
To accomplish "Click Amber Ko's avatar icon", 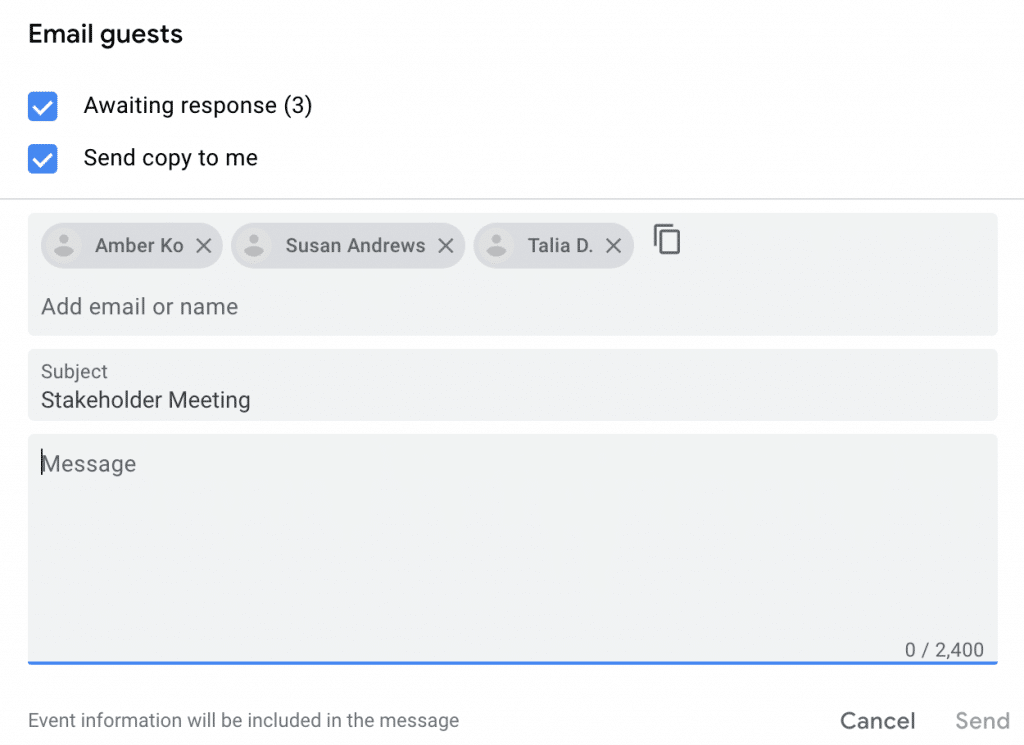I will tap(65, 246).
